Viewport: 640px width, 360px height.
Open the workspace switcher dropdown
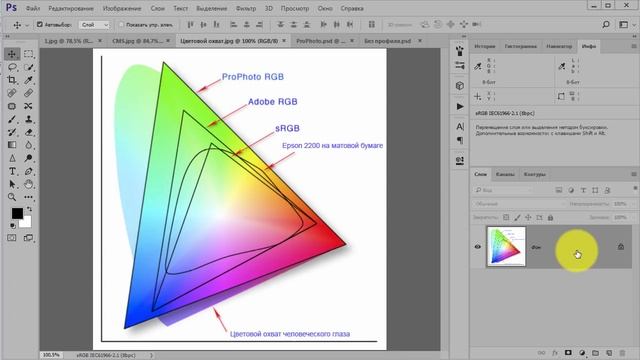coord(626,24)
